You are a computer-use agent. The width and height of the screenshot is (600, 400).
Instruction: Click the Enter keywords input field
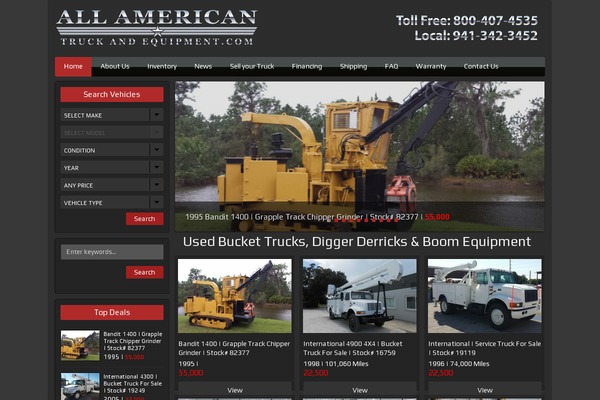pyautogui.click(x=112, y=252)
